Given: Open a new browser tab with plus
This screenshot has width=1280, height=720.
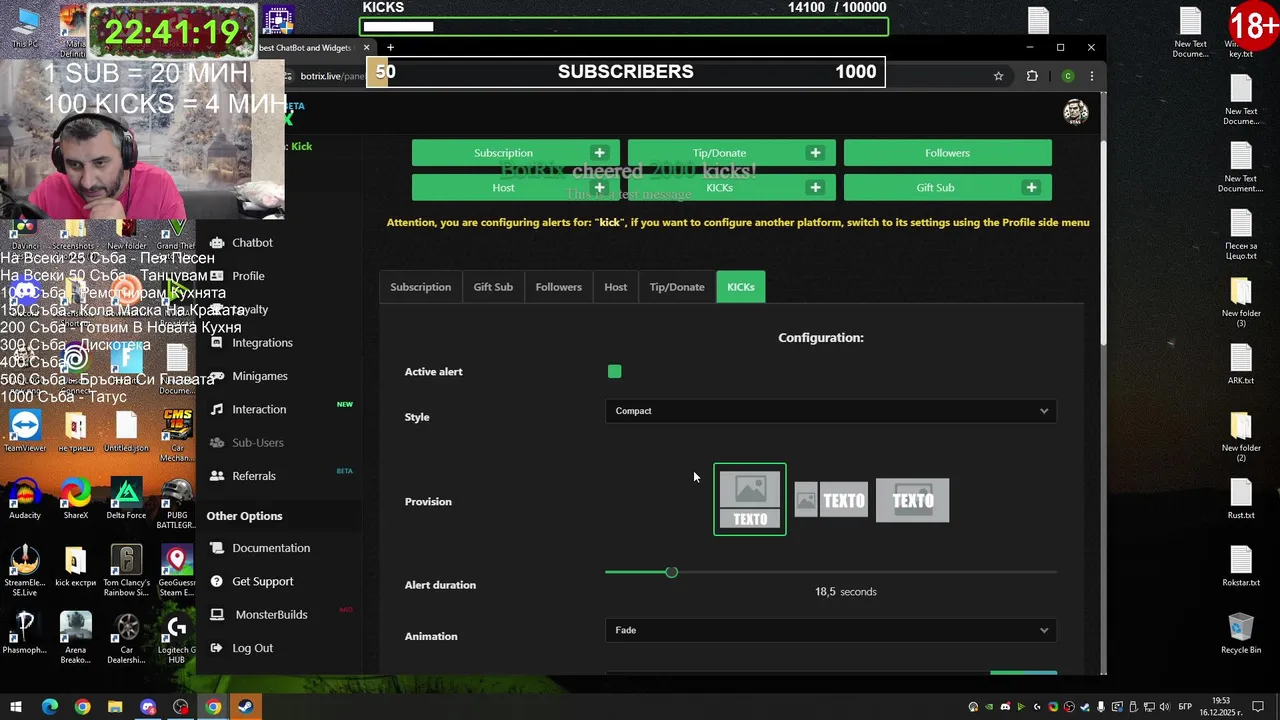Looking at the screenshot, I should tap(390, 47).
